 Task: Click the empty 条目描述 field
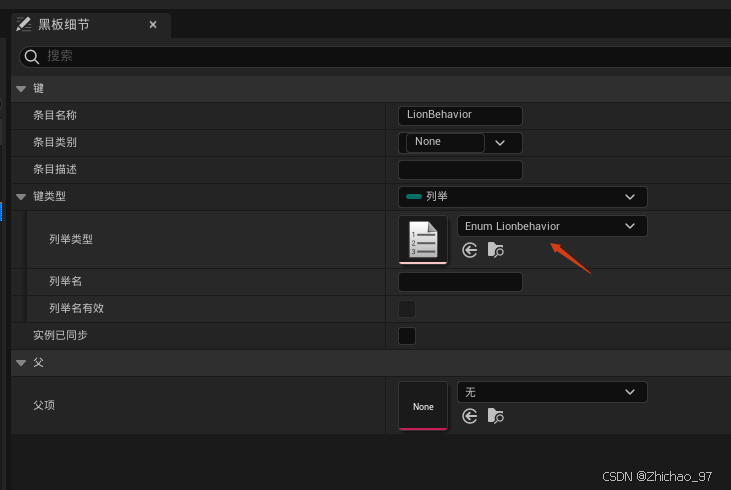point(460,170)
